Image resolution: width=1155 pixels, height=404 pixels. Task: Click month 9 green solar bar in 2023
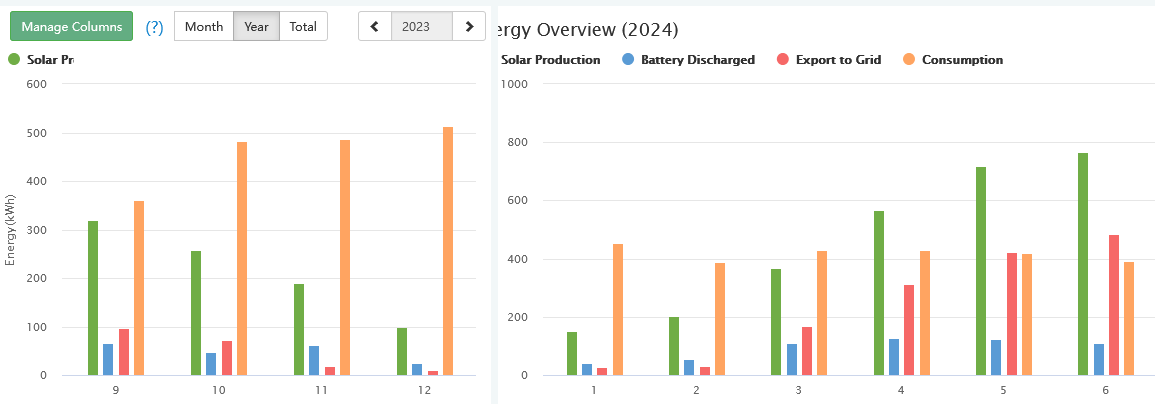(x=93, y=298)
